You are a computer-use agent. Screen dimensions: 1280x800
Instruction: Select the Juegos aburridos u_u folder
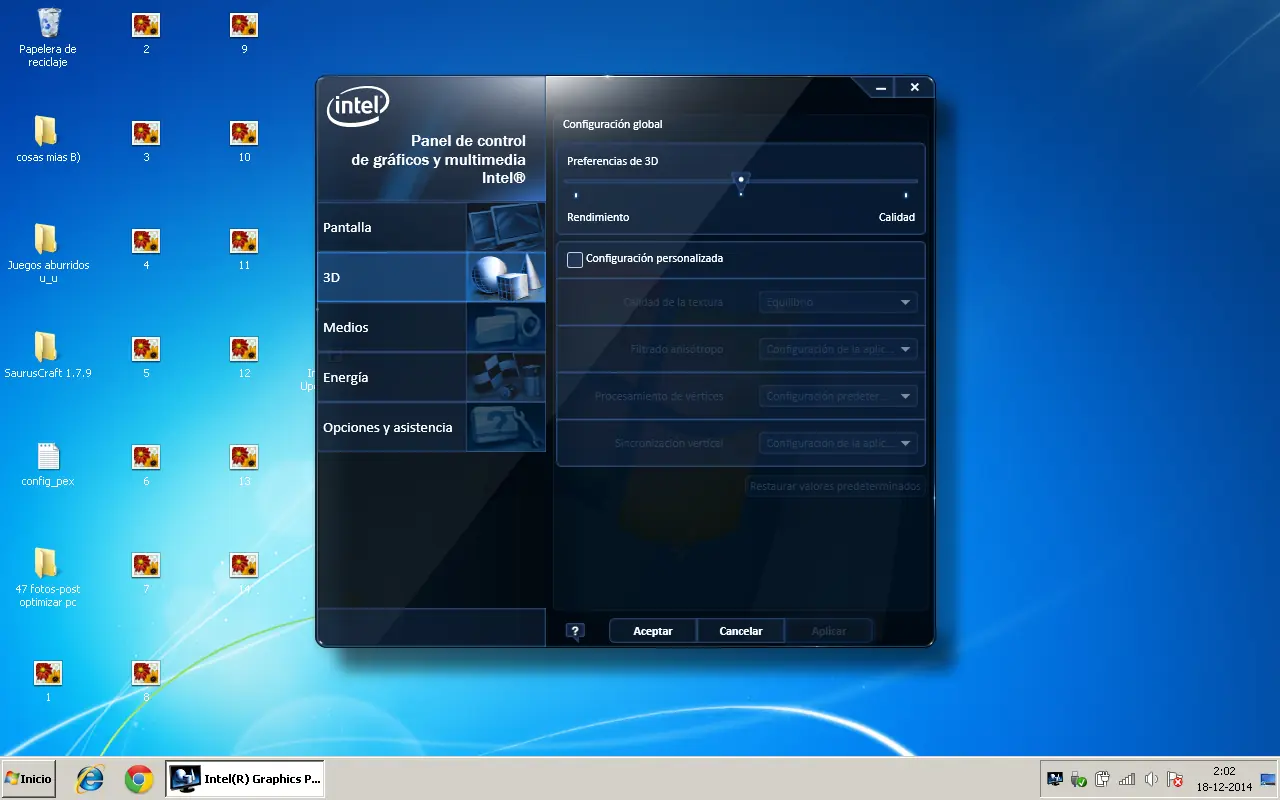point(48,254)
